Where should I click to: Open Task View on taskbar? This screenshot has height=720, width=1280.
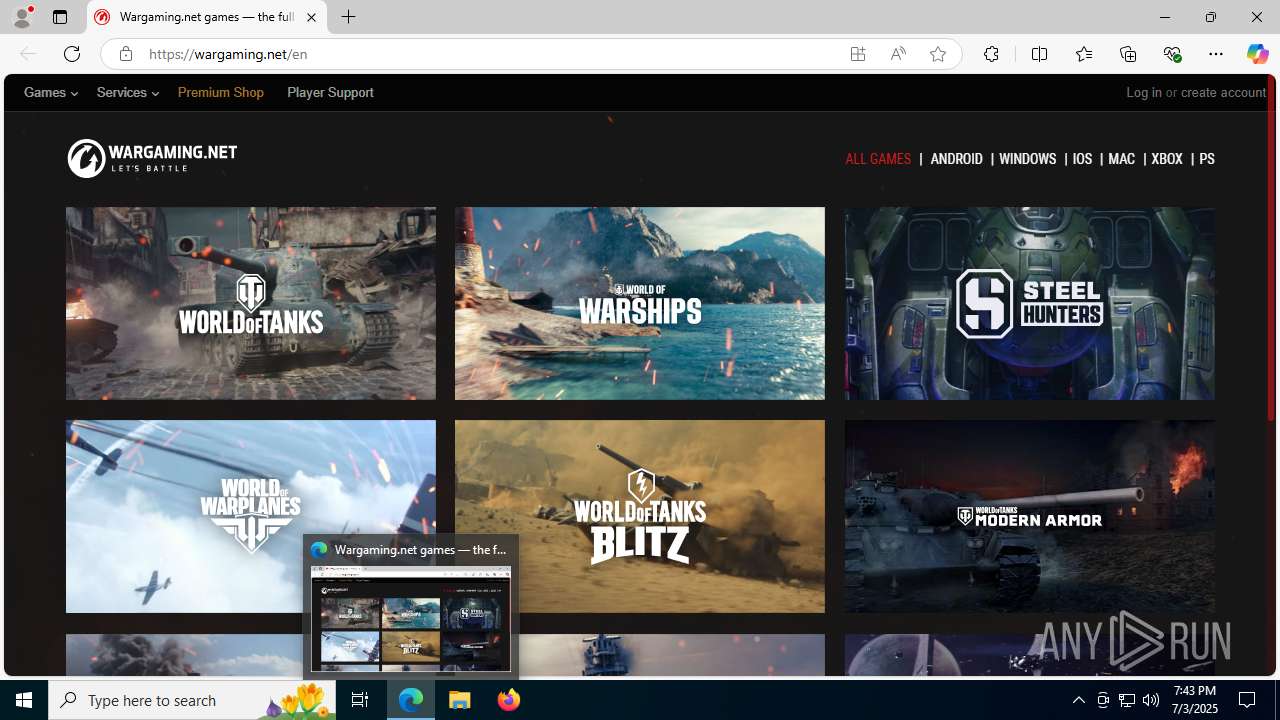(x=360, y=700)
